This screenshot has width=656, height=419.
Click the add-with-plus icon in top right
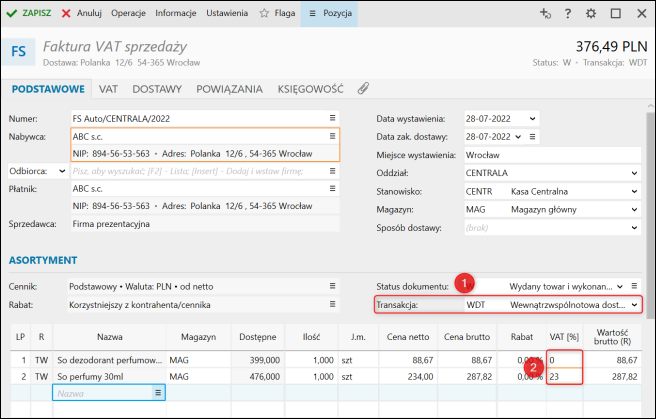coord(545,14)
